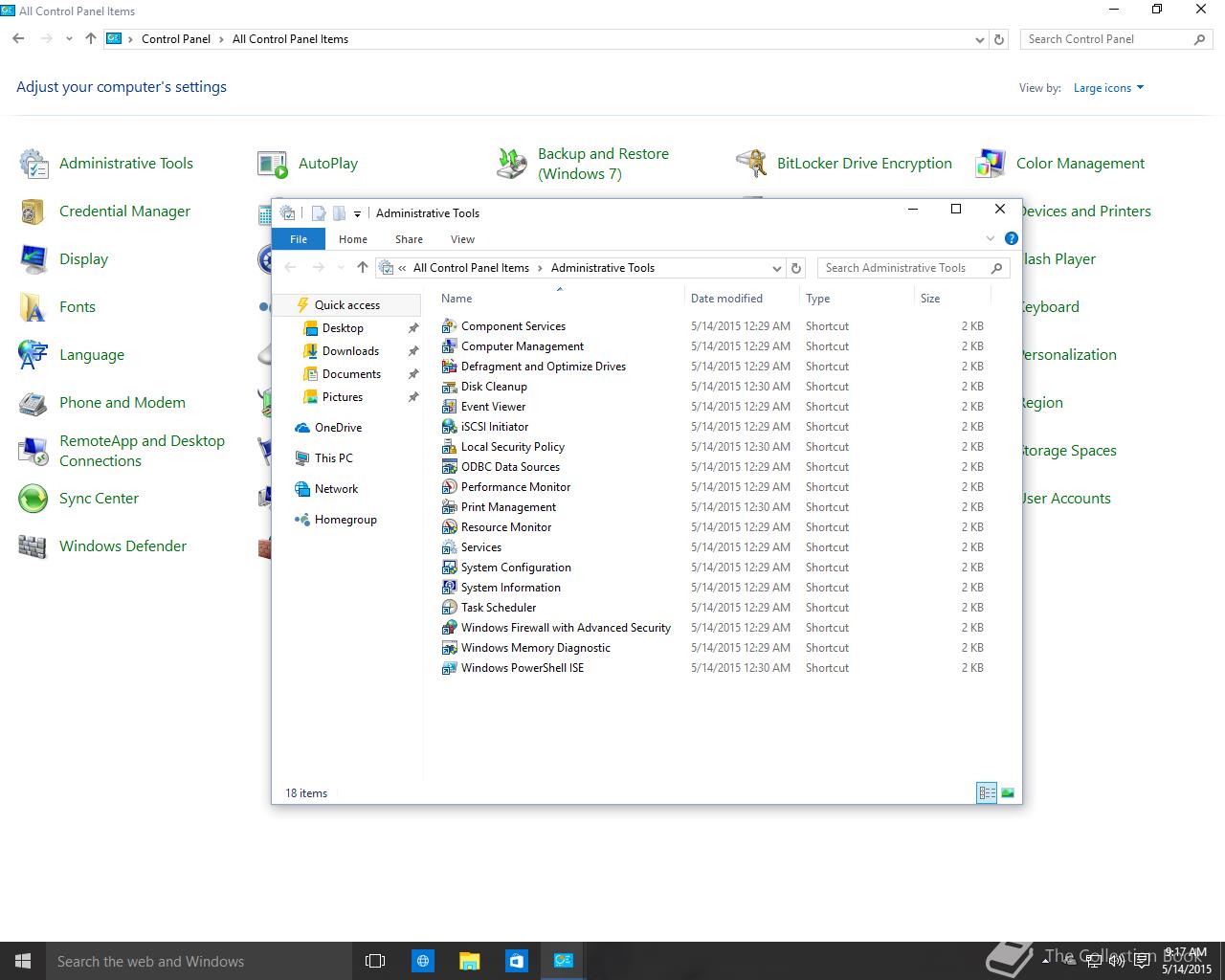Open the Store app on taskbar

coord(516,961)
